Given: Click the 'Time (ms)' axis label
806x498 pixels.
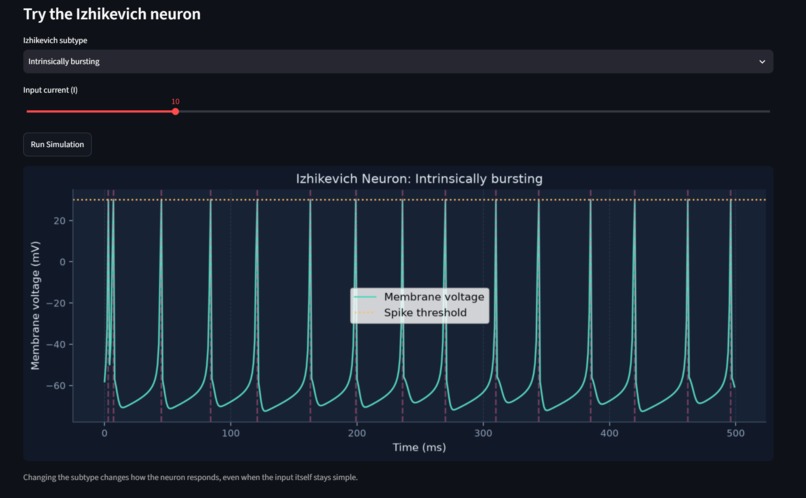Looking at the screenshot, I should 419,447.
